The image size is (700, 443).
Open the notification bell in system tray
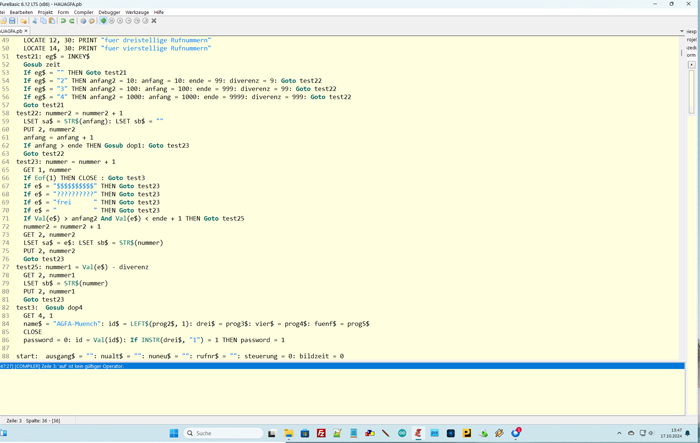click(688, 433)
